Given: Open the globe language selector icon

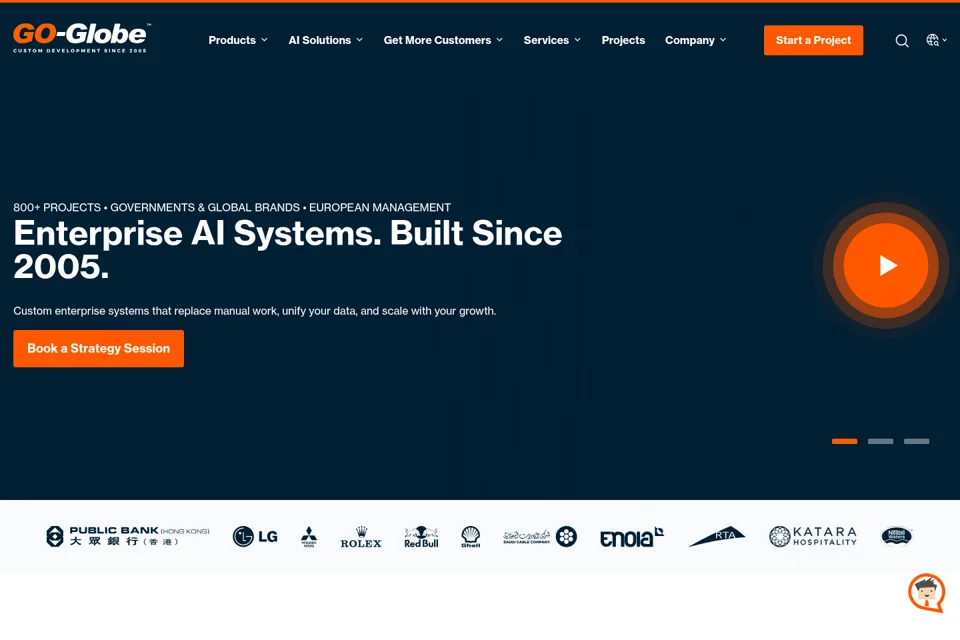Looking at the screenshot, I should point(936,40).
